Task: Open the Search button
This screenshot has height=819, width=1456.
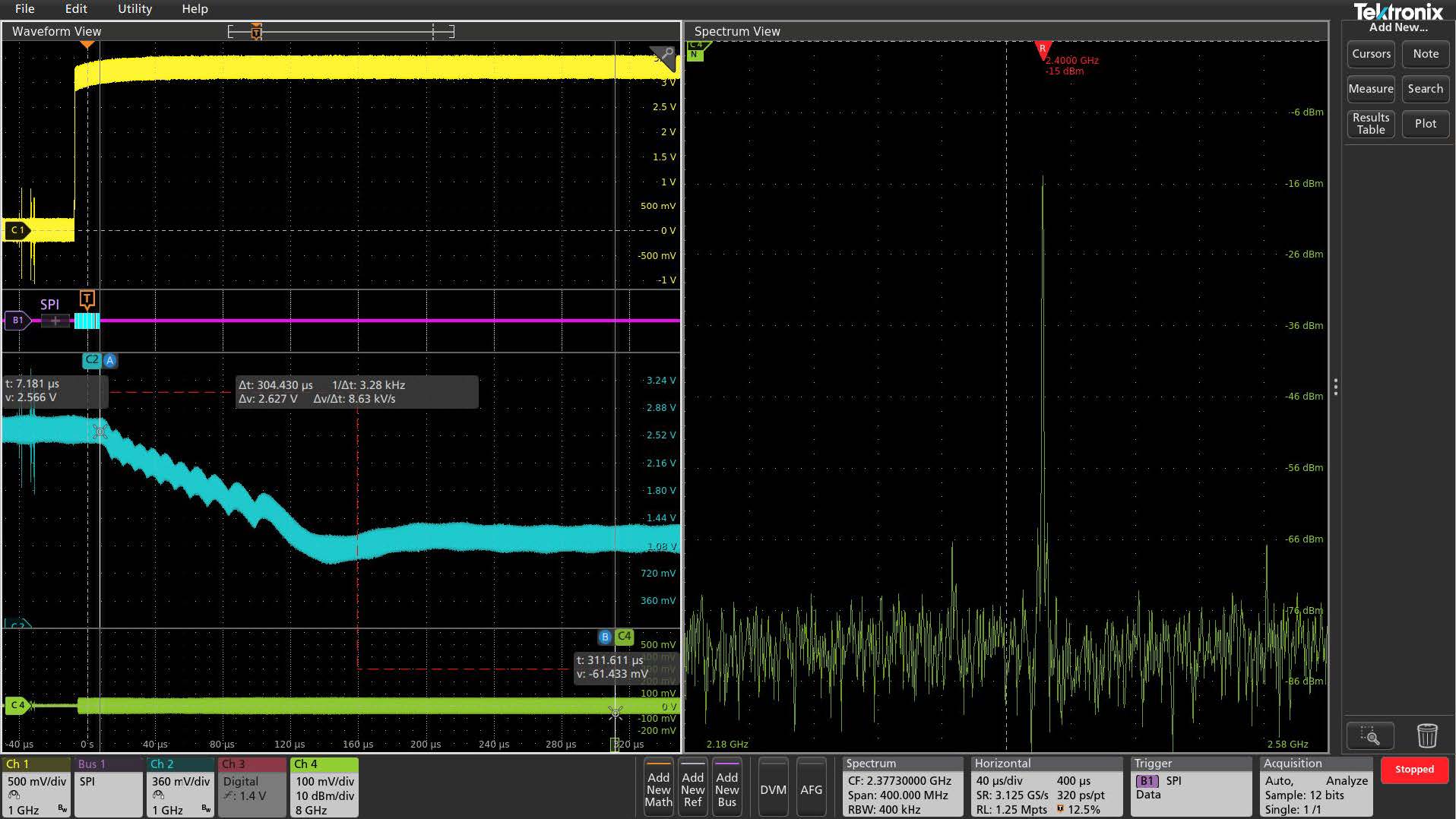Action: (1426, 89)
